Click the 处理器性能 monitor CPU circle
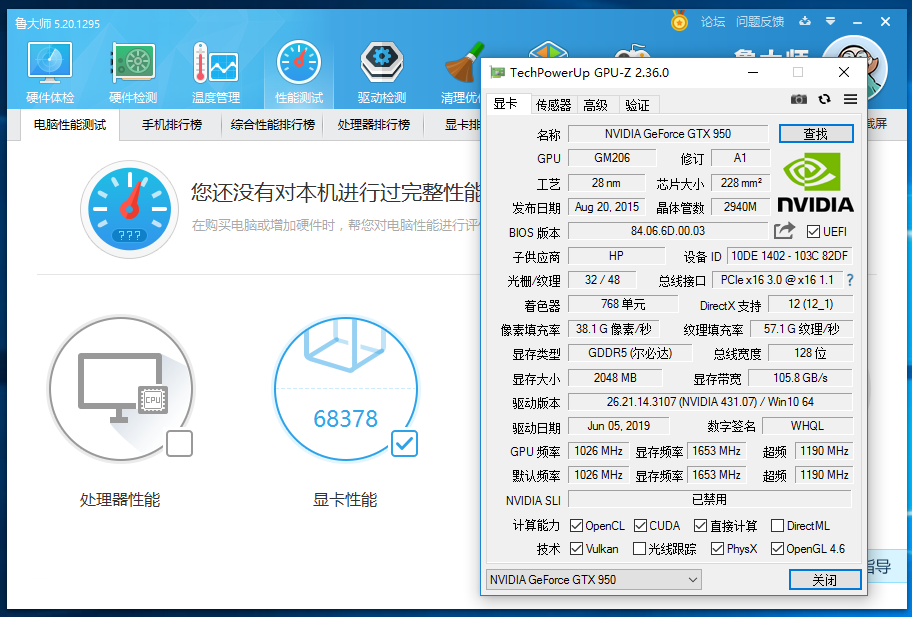Image resolution: width=912 pixels, height=617 pixels. (x=121, y=388)
